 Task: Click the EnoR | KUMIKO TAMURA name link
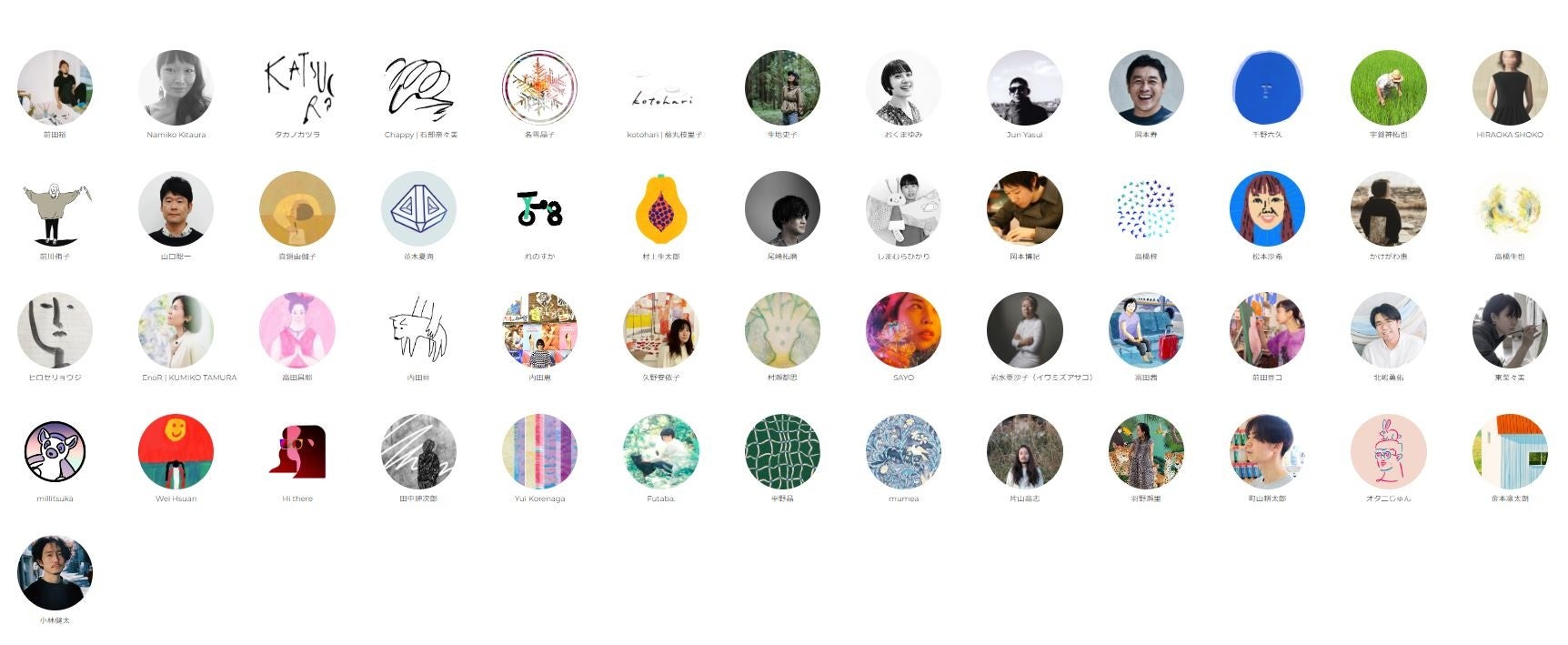click(x=189, y=378)
